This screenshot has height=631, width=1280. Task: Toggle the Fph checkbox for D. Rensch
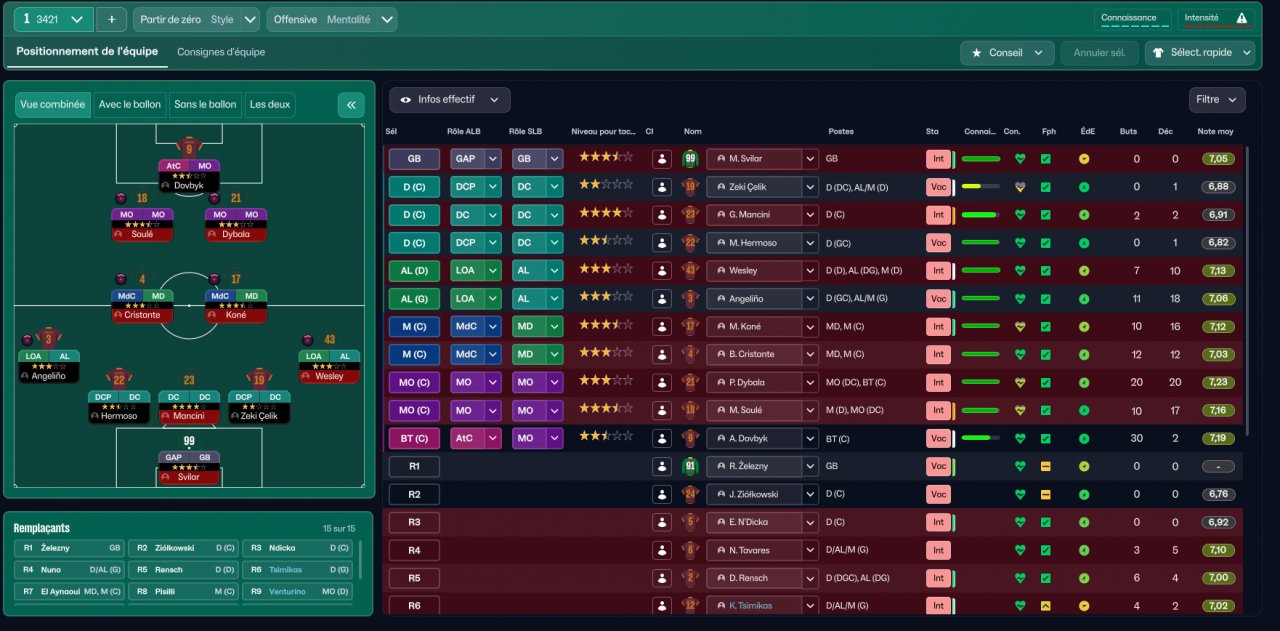tap(1046, 578)
